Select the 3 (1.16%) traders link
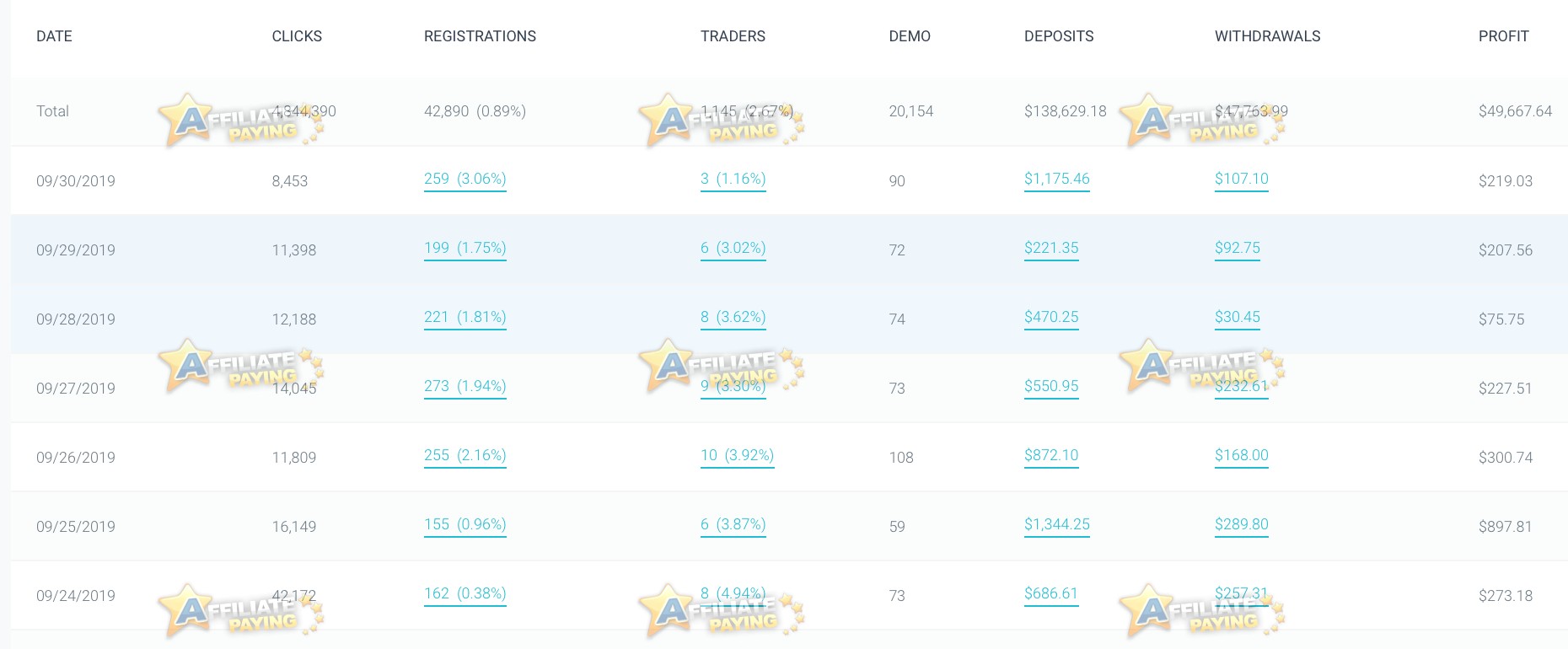This screenshot has width=1568, height=649. 733,179
